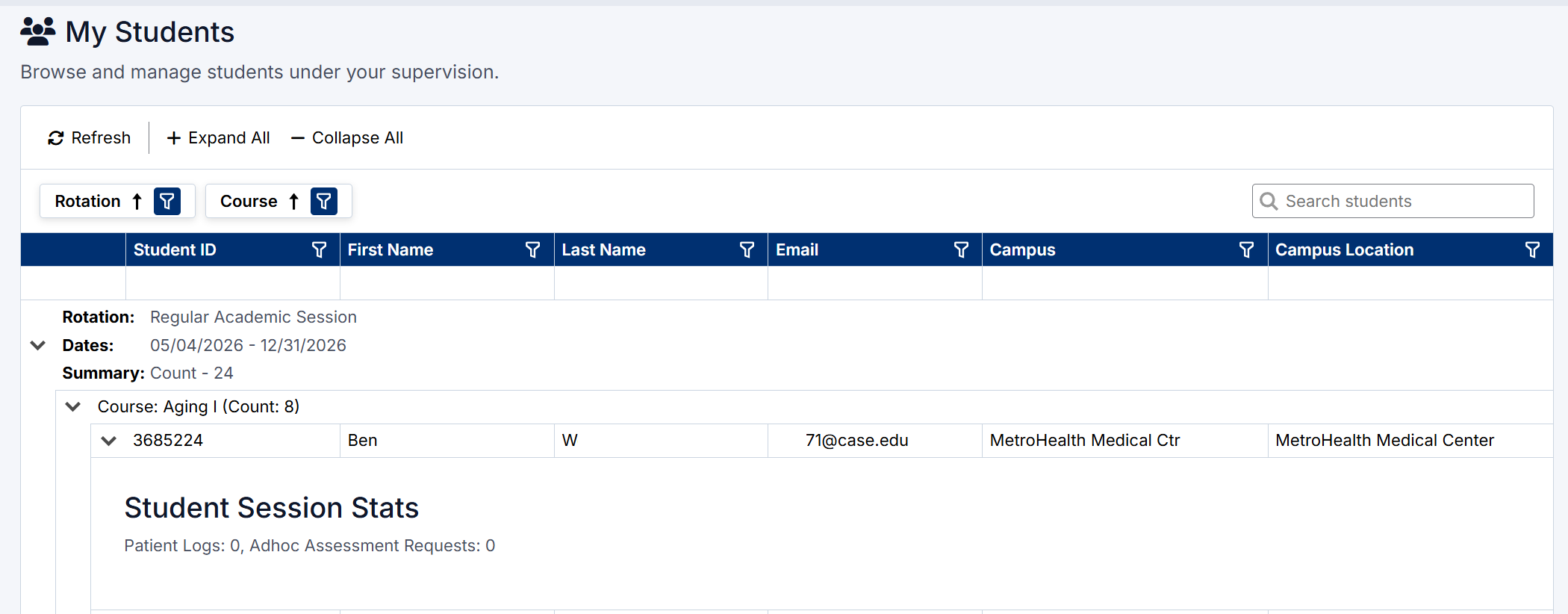
Task: Click the Refresh button
Action: pos(89,138)
